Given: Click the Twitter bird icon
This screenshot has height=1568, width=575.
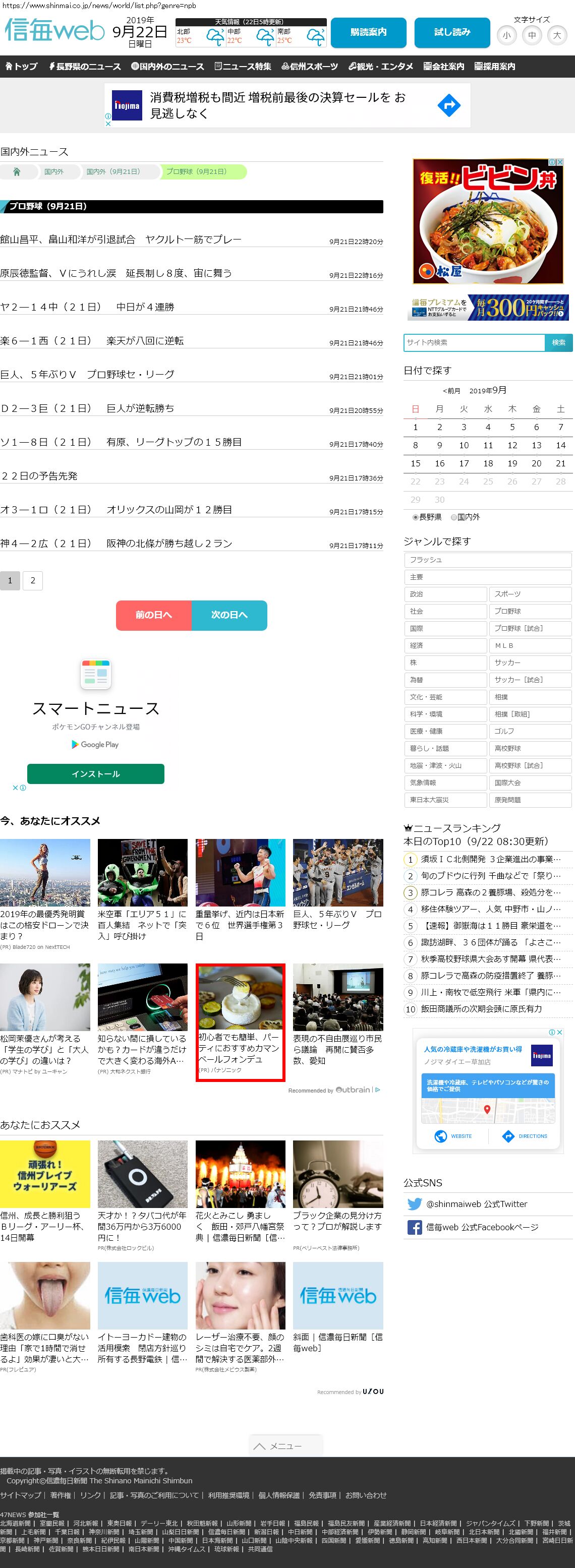Looking at the screenshot, I should coord(414,1204).
